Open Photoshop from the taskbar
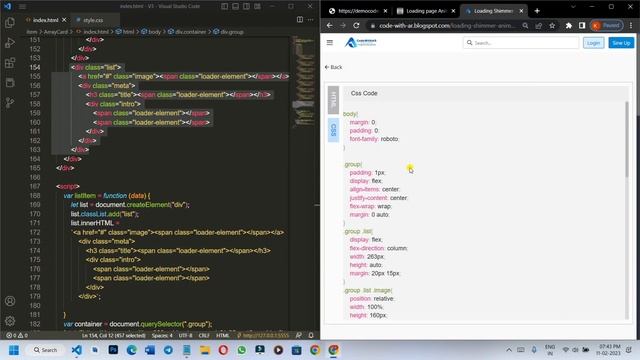The image size is (640, 360). 113,350
